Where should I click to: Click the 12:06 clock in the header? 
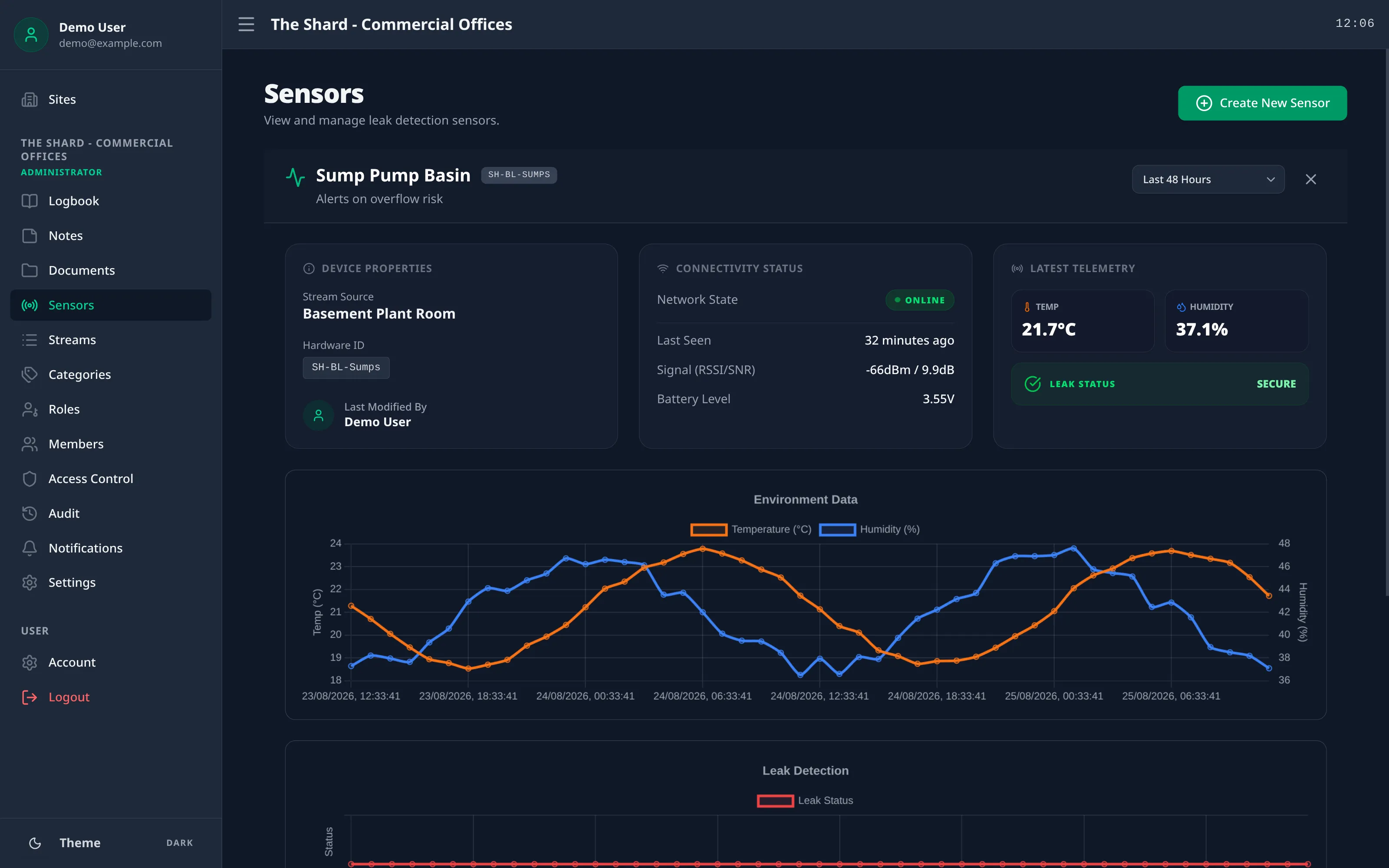(1355, 23)
